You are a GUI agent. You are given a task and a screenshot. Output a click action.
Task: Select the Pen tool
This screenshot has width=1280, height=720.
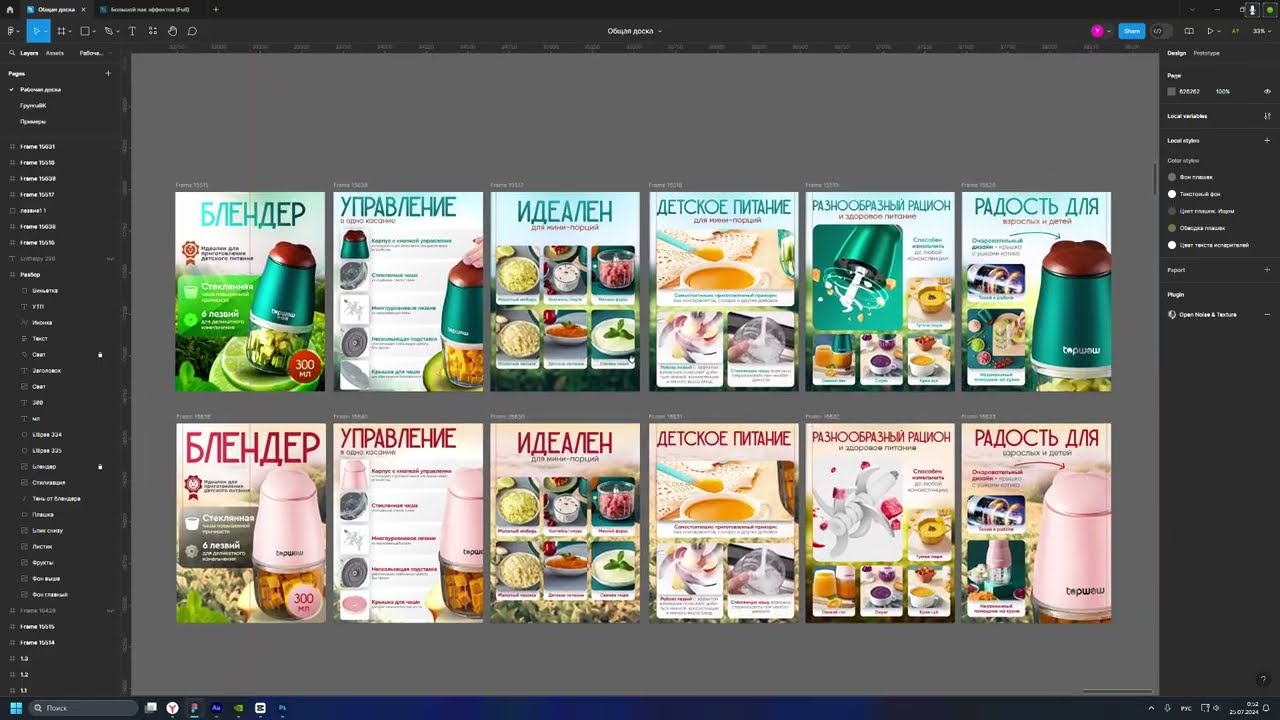point(108,31)
